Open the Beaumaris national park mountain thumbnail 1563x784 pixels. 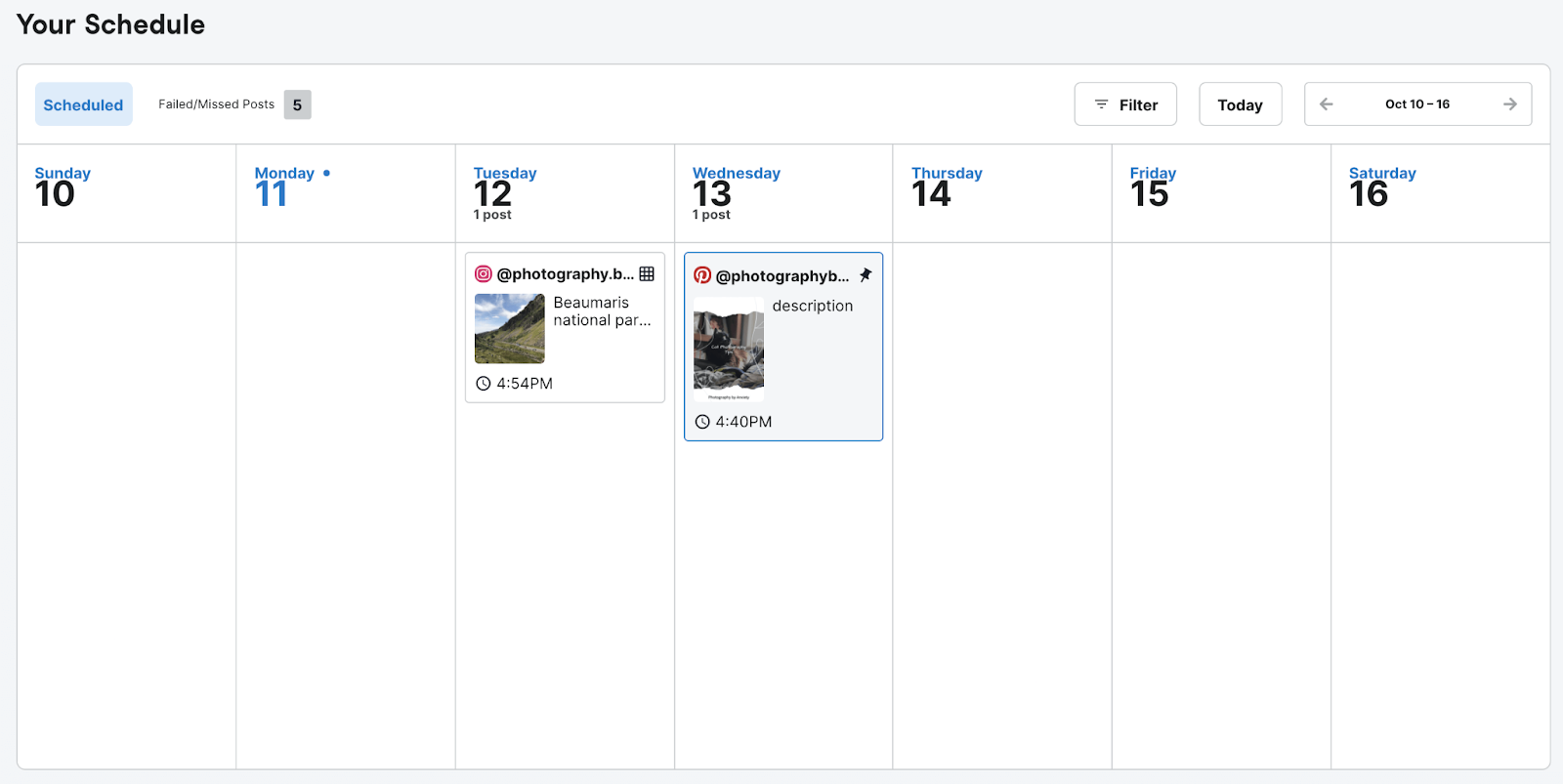(x=509, y=329)
